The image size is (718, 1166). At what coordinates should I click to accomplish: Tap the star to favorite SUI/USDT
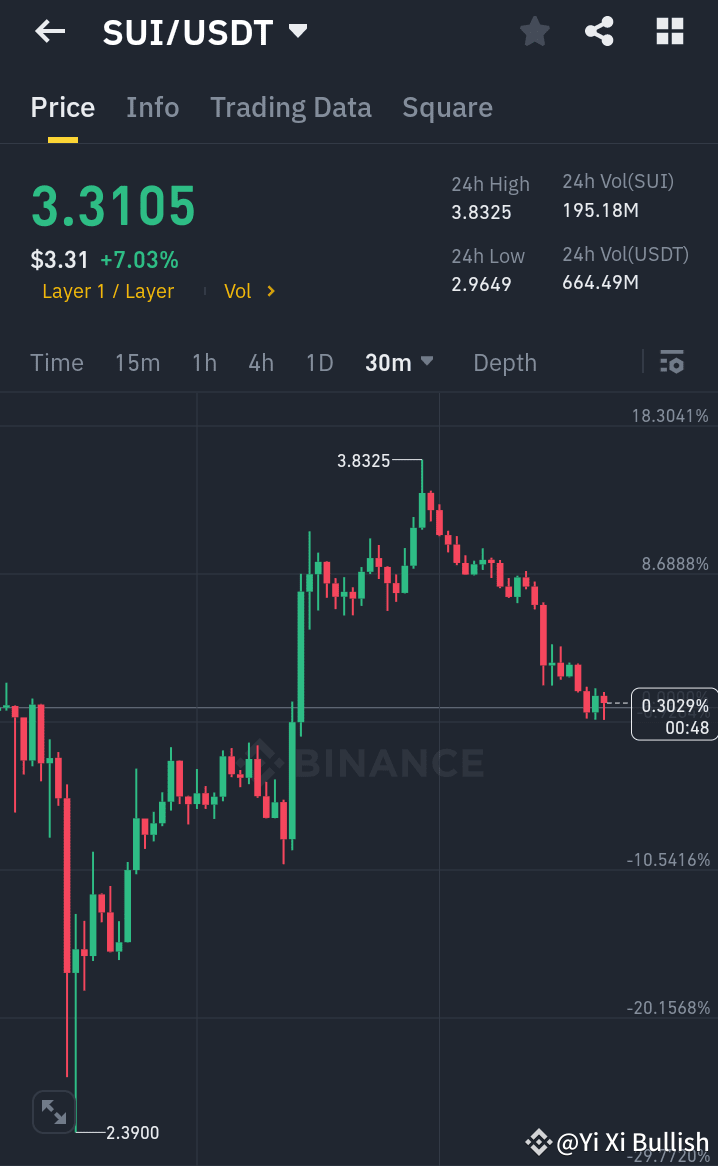coord(534,31)
